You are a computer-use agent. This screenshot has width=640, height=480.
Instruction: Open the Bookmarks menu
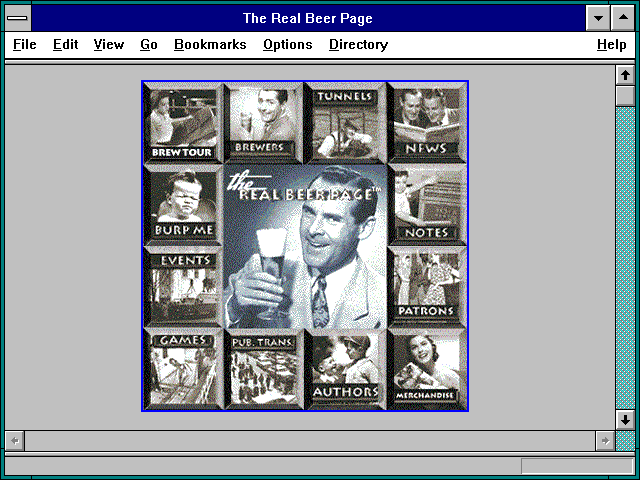(210, 44)
